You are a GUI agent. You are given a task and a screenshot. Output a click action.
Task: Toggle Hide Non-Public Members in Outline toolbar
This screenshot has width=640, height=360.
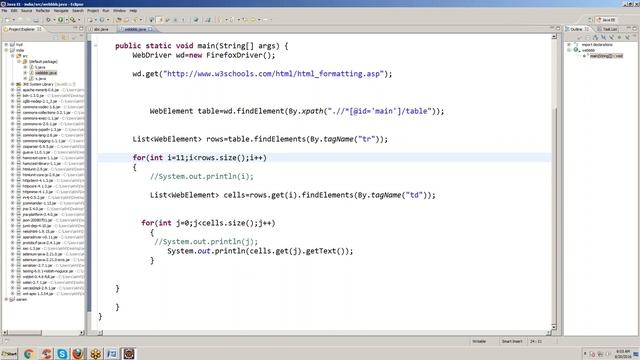[619, 37]
